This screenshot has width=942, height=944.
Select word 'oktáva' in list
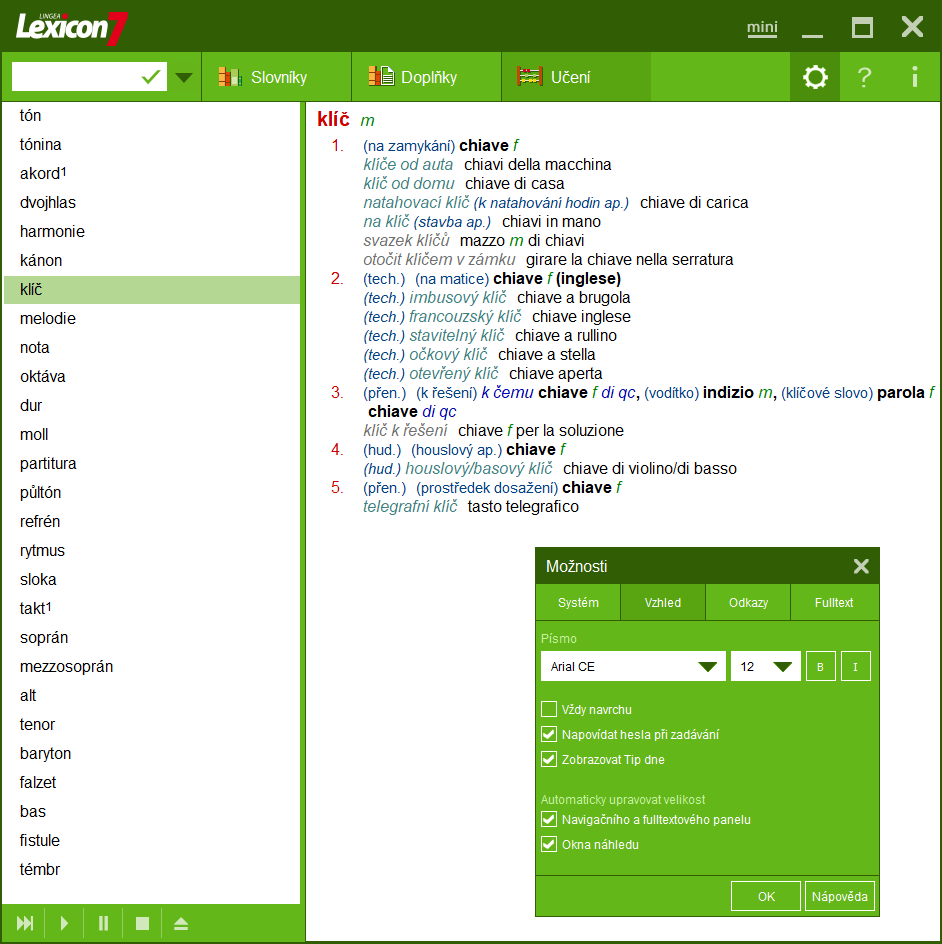point(152,376)
